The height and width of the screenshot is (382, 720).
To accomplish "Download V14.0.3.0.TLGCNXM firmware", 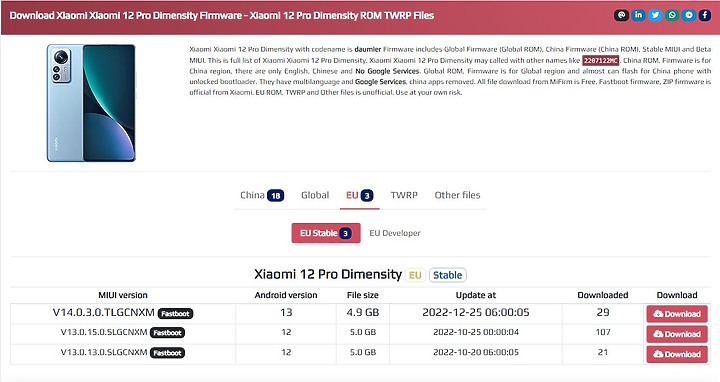I will (x=677, y=314).
